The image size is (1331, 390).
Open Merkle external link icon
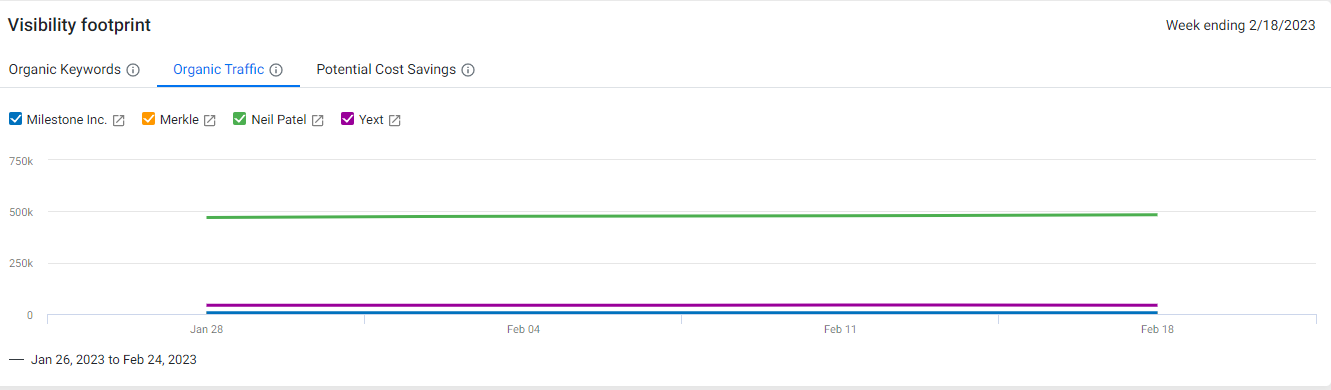(210, 120)
